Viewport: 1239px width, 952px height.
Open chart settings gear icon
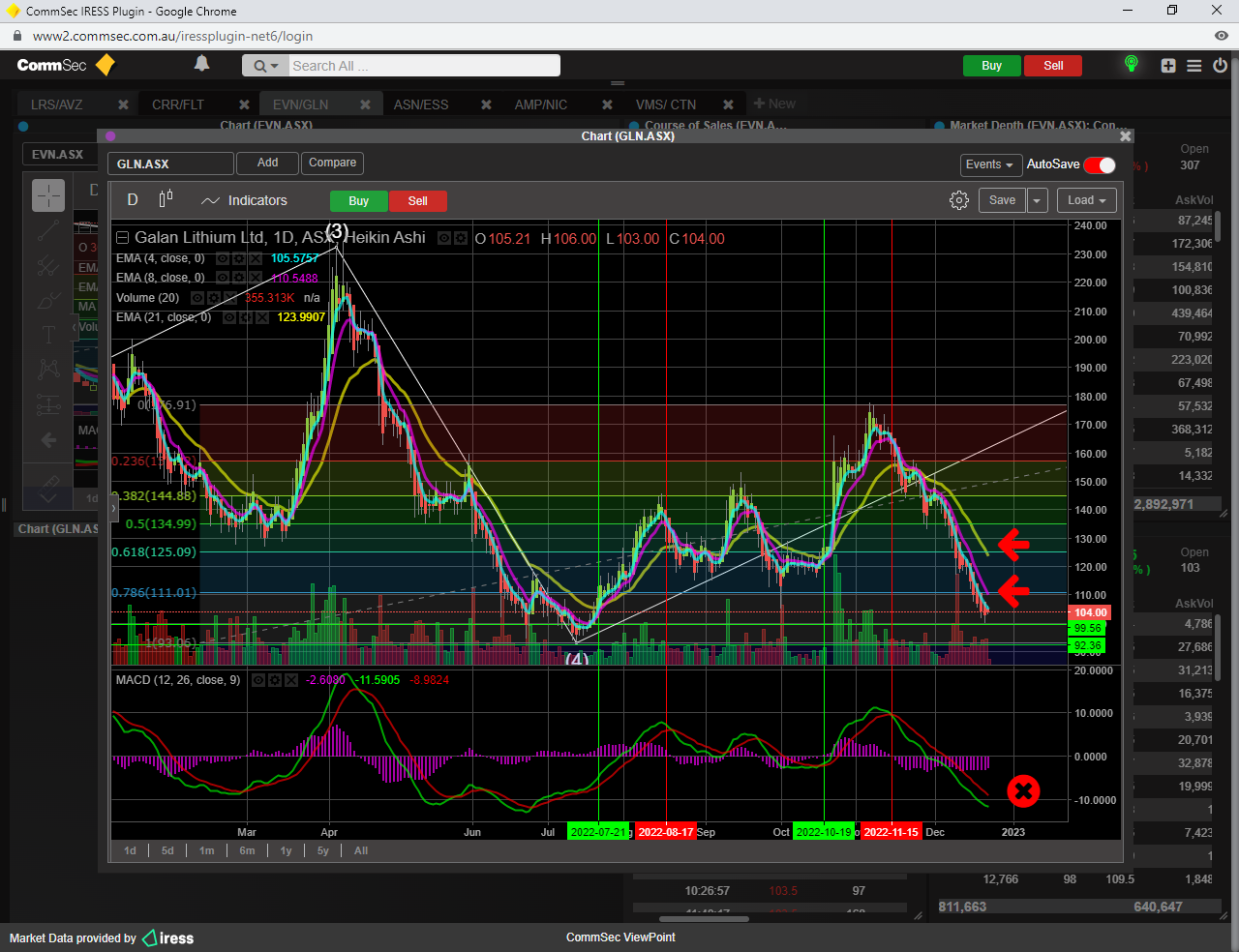959,200
